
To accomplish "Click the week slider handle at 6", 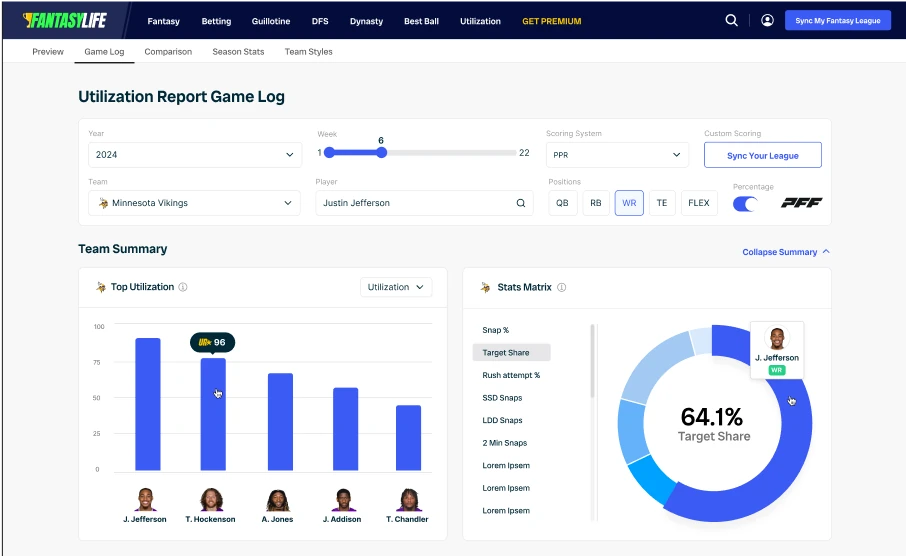I will tap(381, 153).
